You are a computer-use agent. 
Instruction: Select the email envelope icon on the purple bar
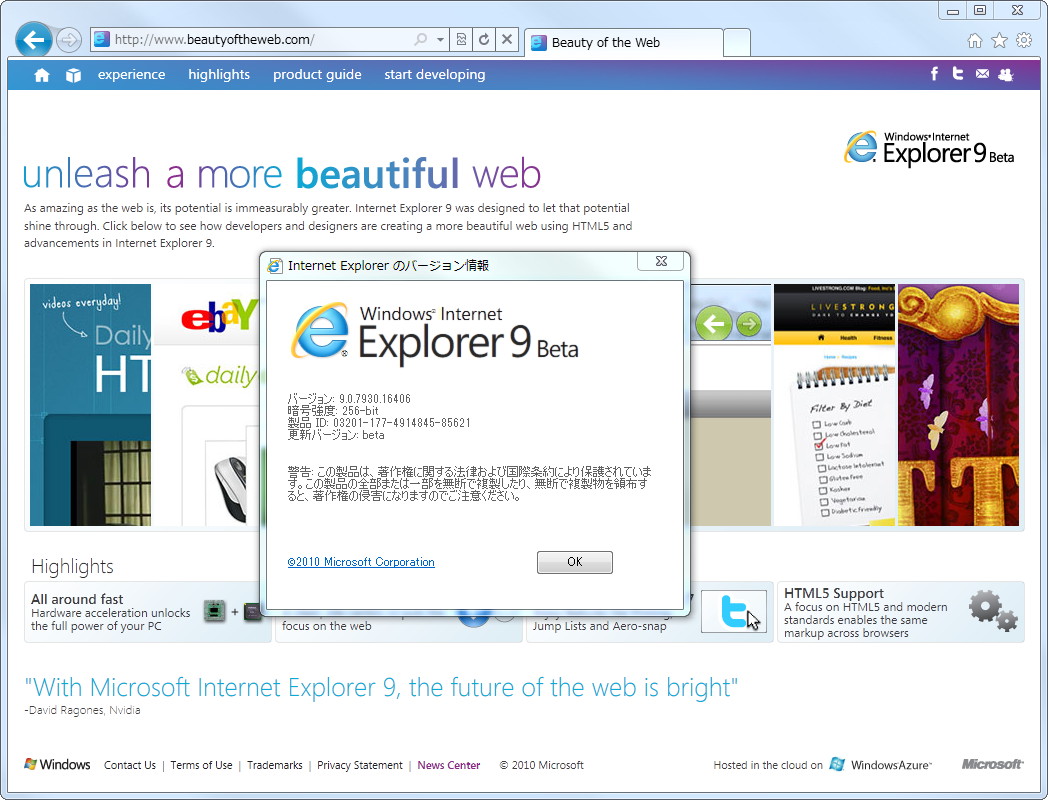tap(982, 73)
